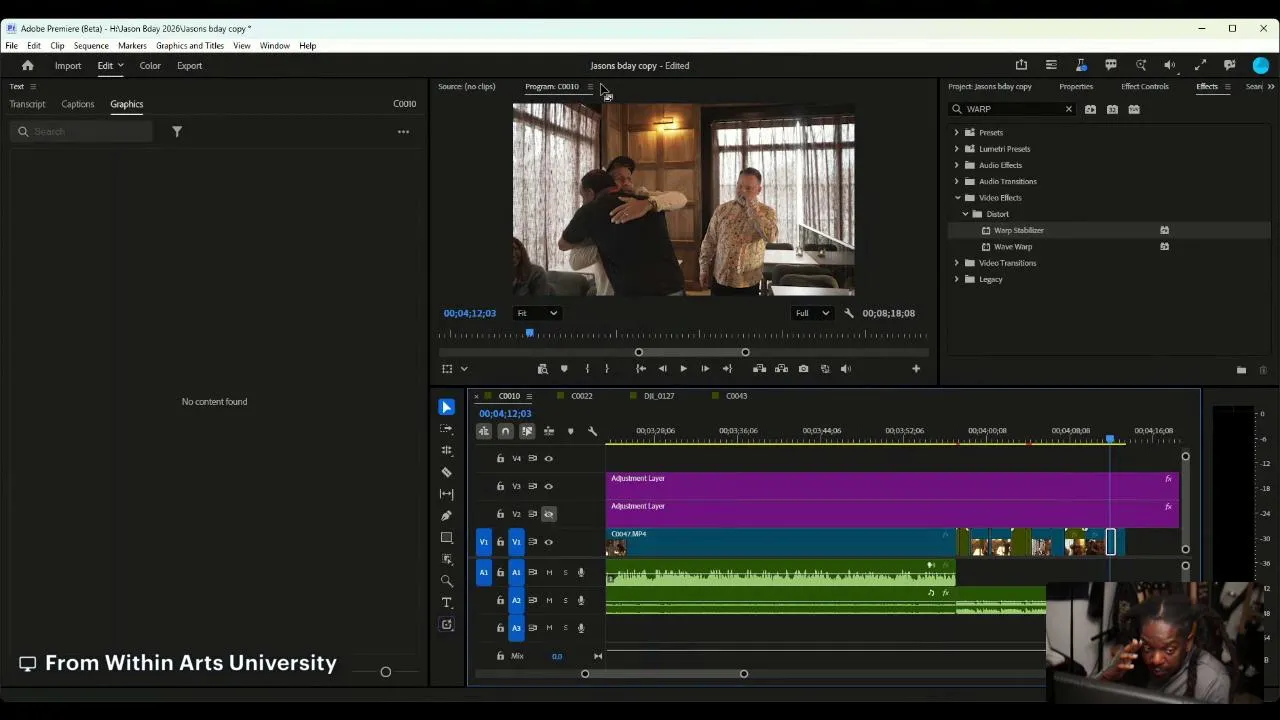Go to the Export workspace

[x=190, y=66]
